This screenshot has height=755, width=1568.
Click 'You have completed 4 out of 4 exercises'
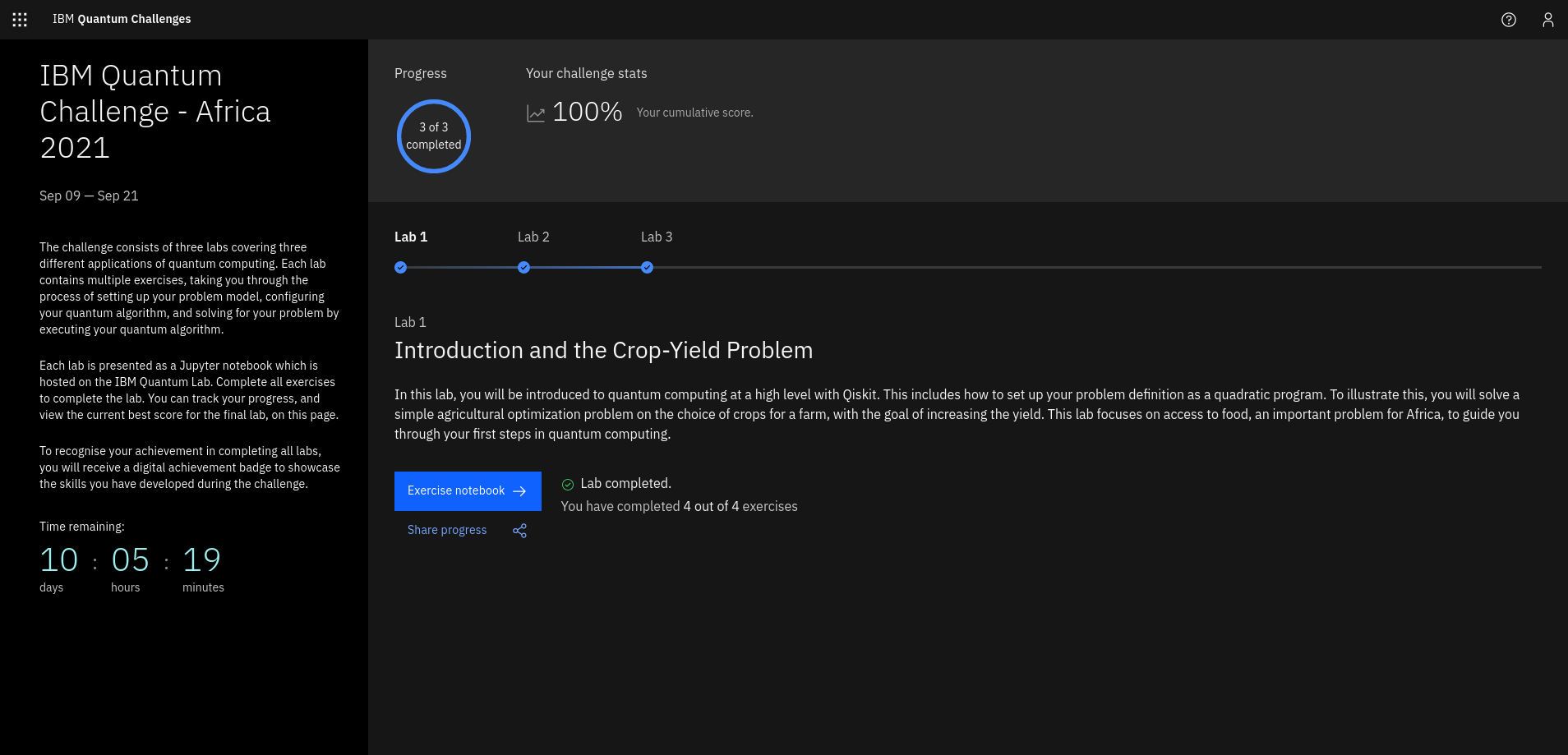tap(679, 506)
